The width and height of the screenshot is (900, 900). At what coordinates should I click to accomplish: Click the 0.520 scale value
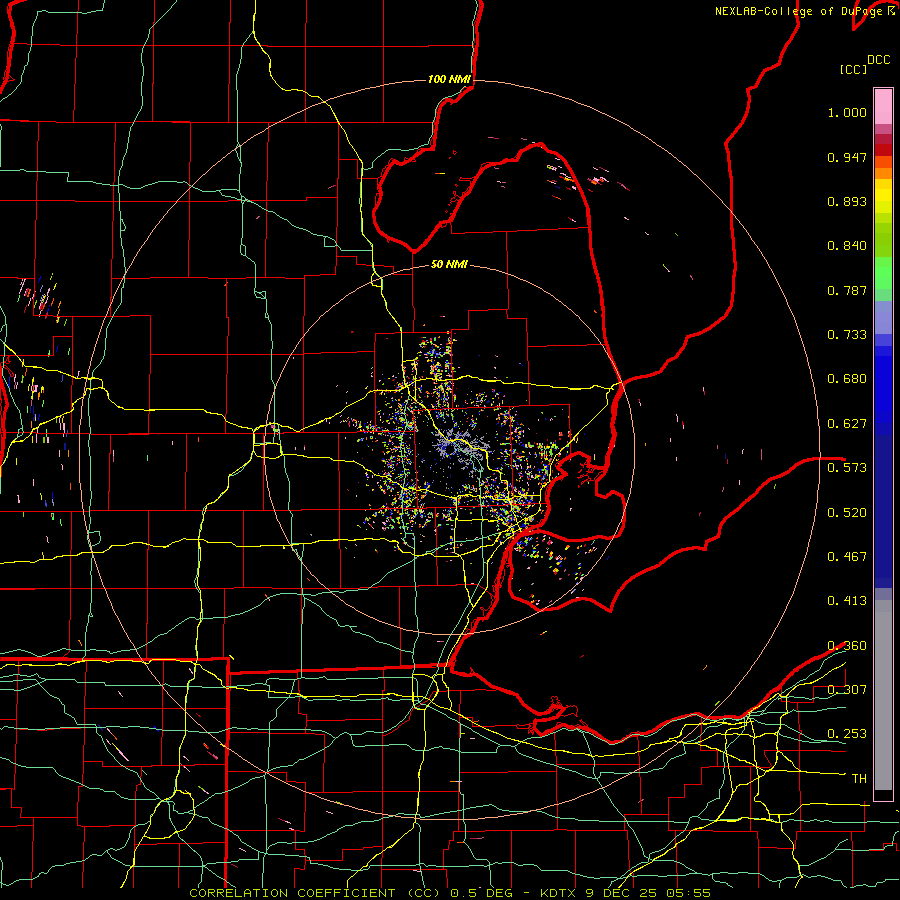847,513
